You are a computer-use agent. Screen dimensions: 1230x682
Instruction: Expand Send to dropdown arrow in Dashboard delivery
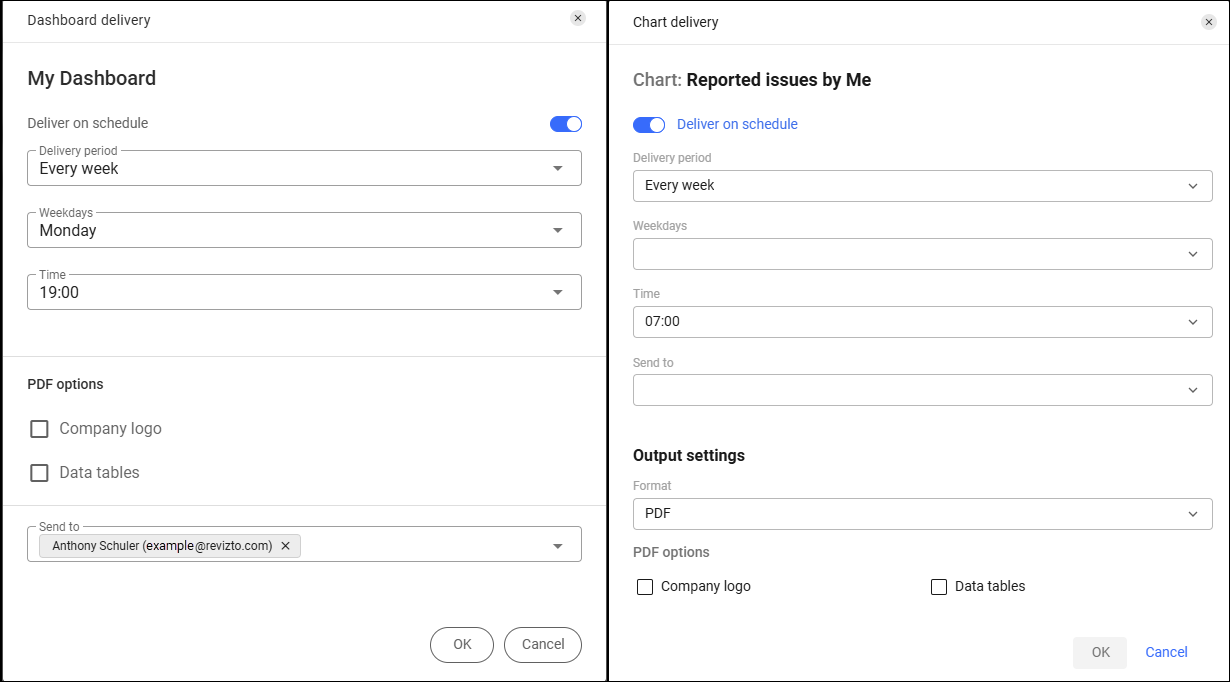point(558,546)
